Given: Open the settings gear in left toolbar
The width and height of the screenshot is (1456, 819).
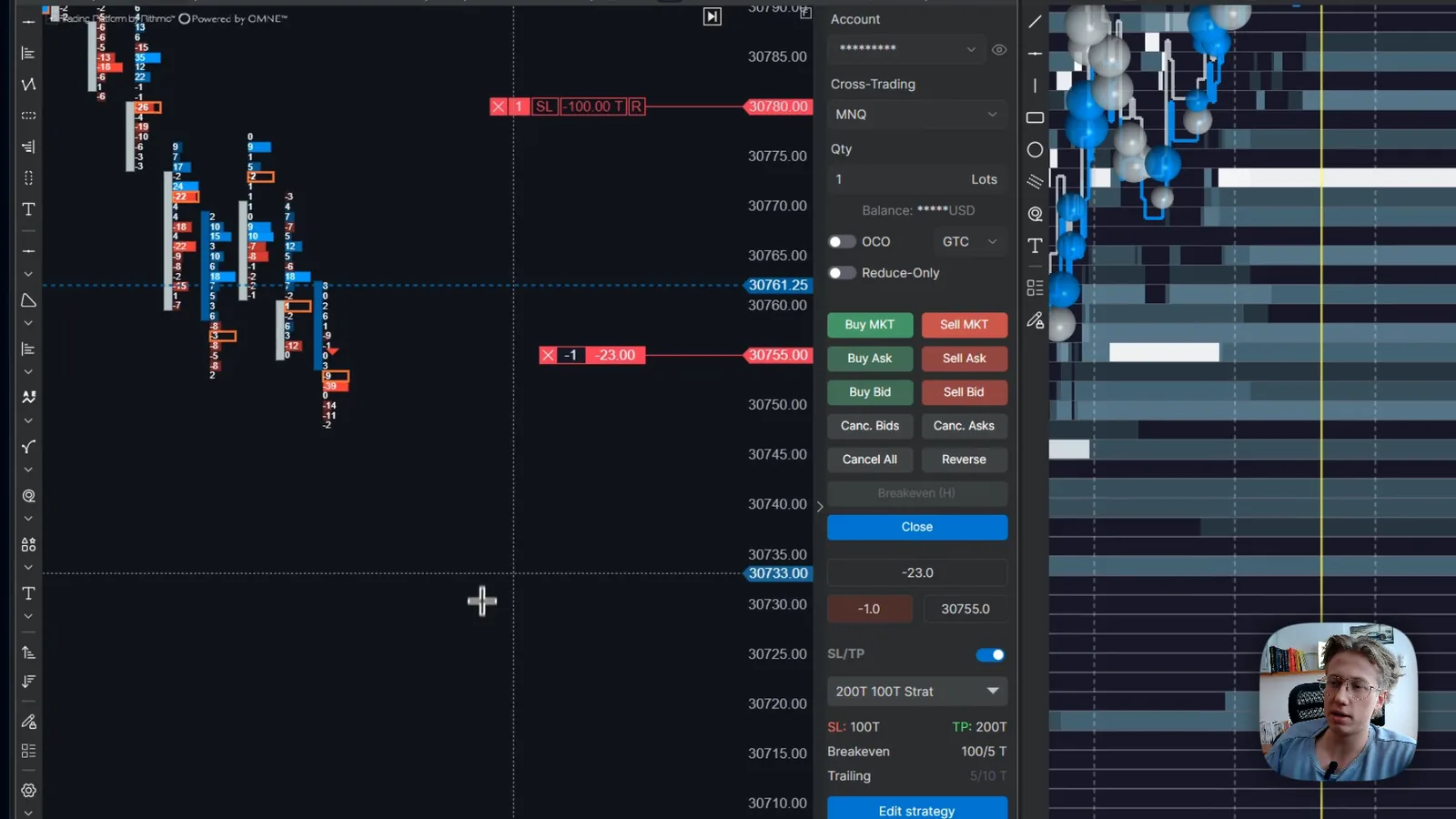Looking at the screenshot, I should pos(28,790).
